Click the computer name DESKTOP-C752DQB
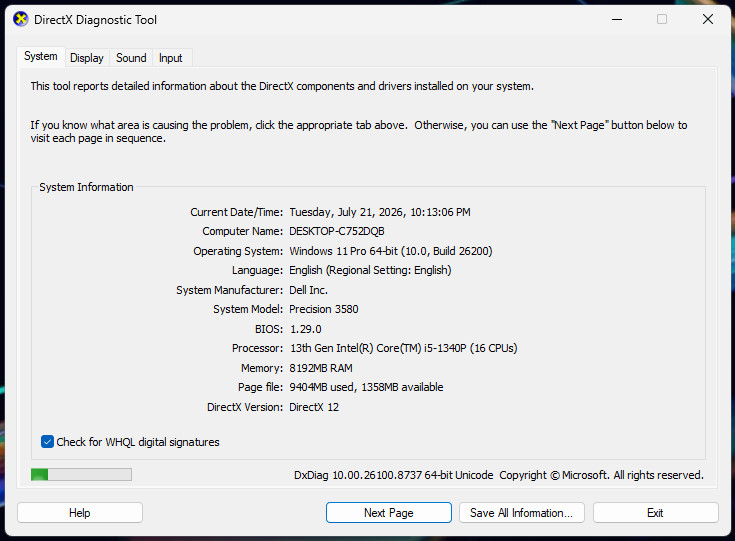The width and height of the screenshot is (735, 541). tap(337, 231)
